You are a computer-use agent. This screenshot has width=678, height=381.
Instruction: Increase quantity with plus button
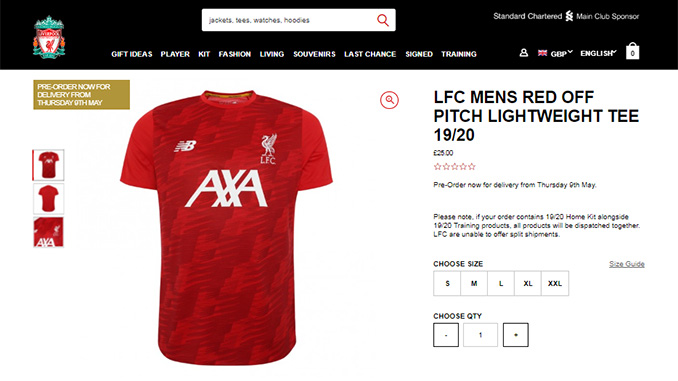[515, 335]
